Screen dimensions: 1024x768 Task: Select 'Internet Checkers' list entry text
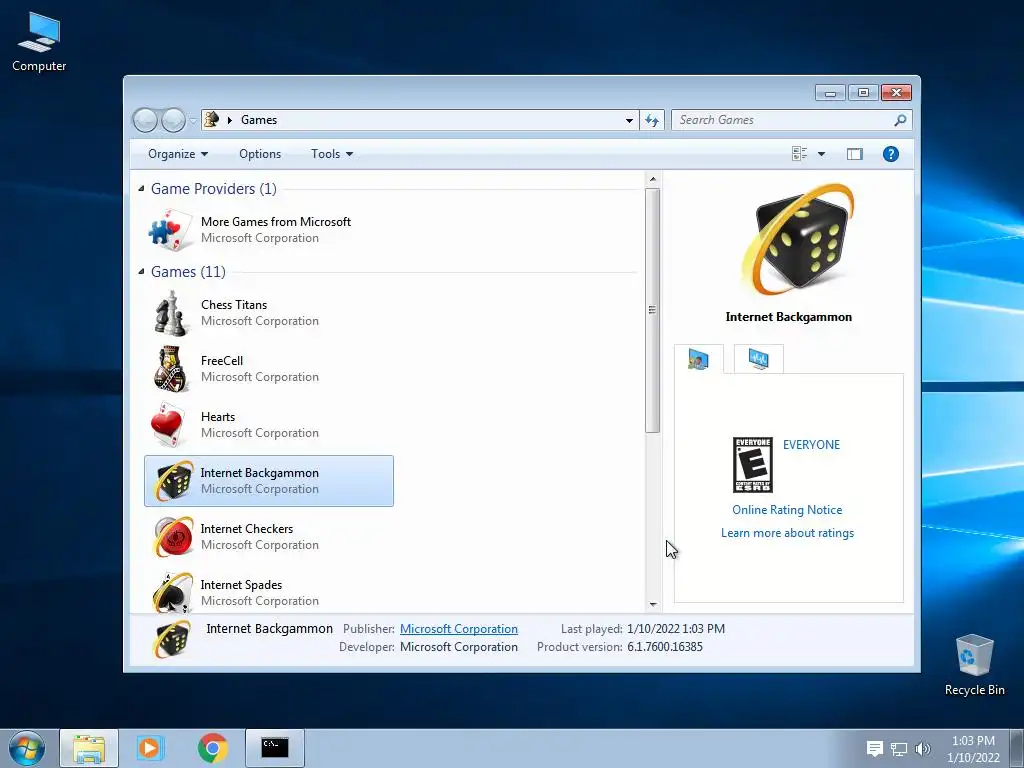pos(246,529)
